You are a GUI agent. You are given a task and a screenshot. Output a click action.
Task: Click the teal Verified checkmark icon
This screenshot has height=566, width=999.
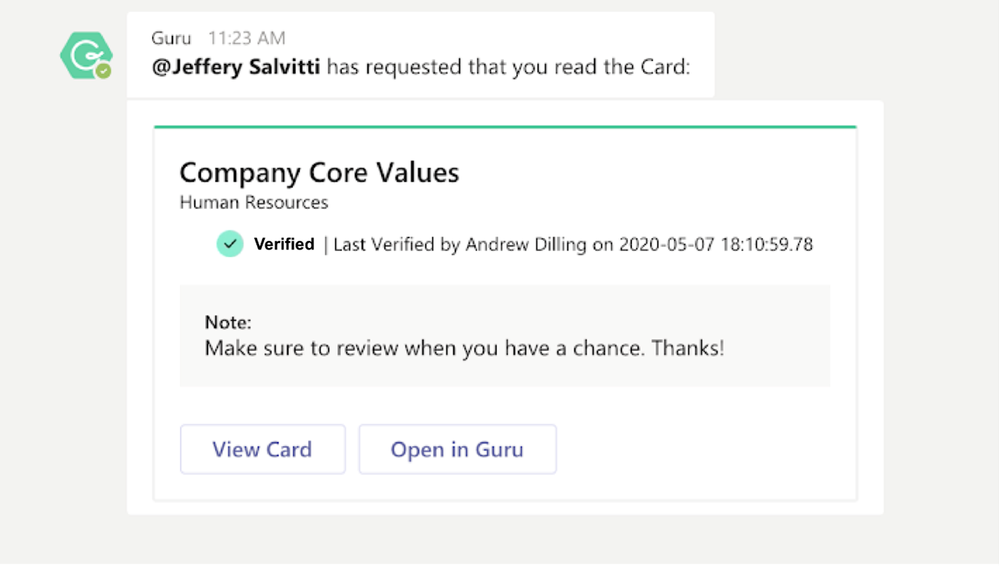(x=230, y=244)
